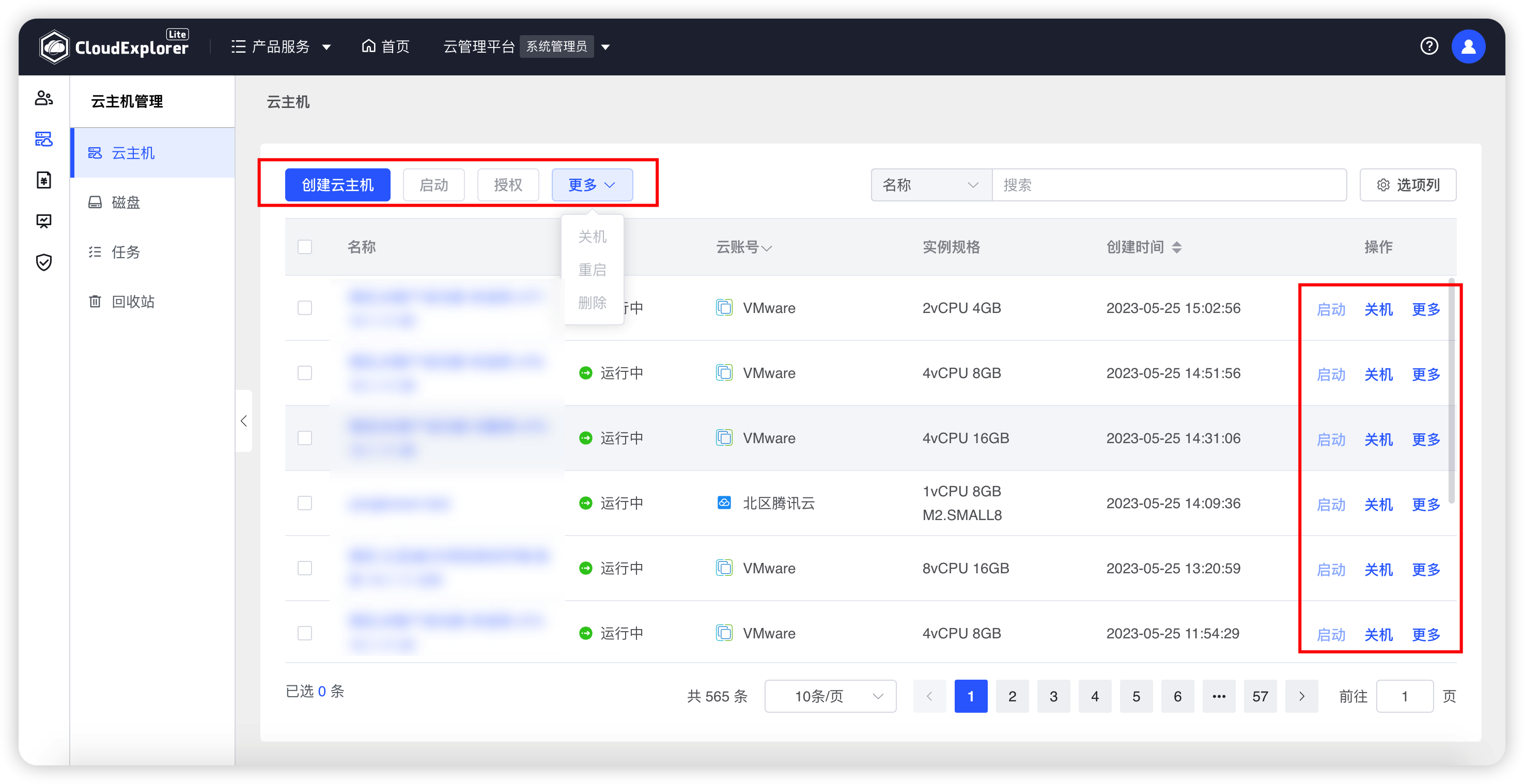Click the VMware icon in the 8vCPU 16GB row
Screen dimensions: 1524x784
point(724,568)
